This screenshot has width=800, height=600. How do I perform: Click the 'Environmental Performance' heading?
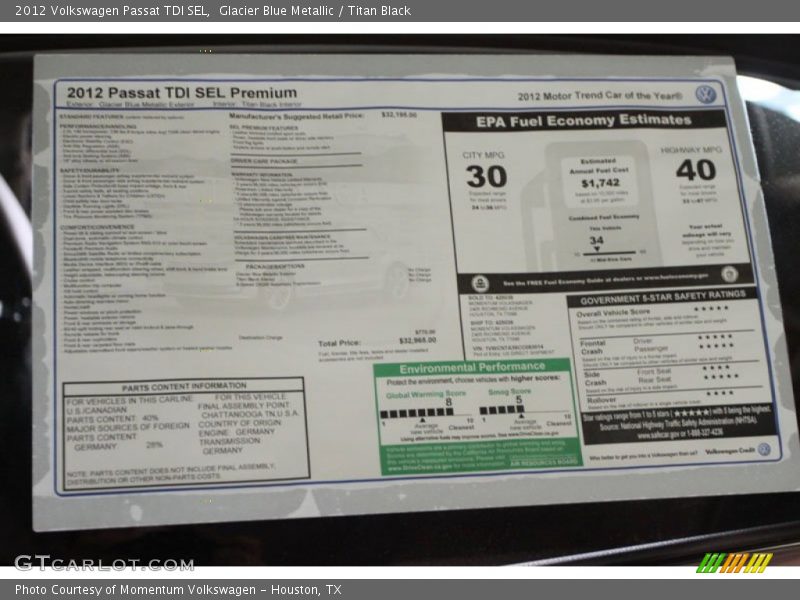(472, 367)
